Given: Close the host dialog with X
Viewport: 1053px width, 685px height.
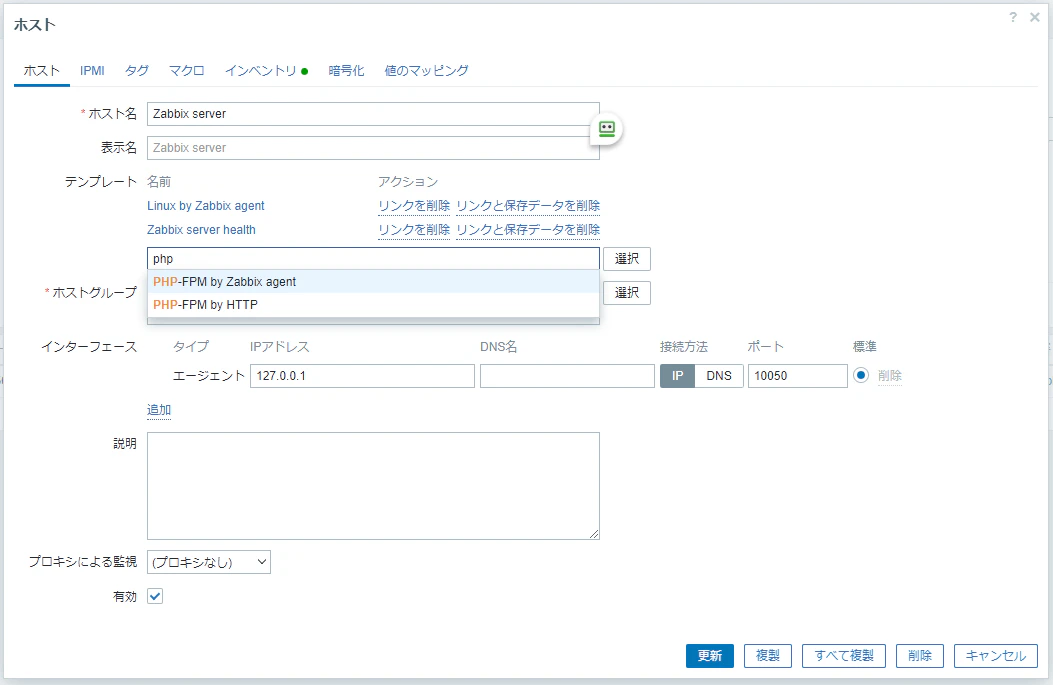Looking at the screenshot, I should (1035, 18).
